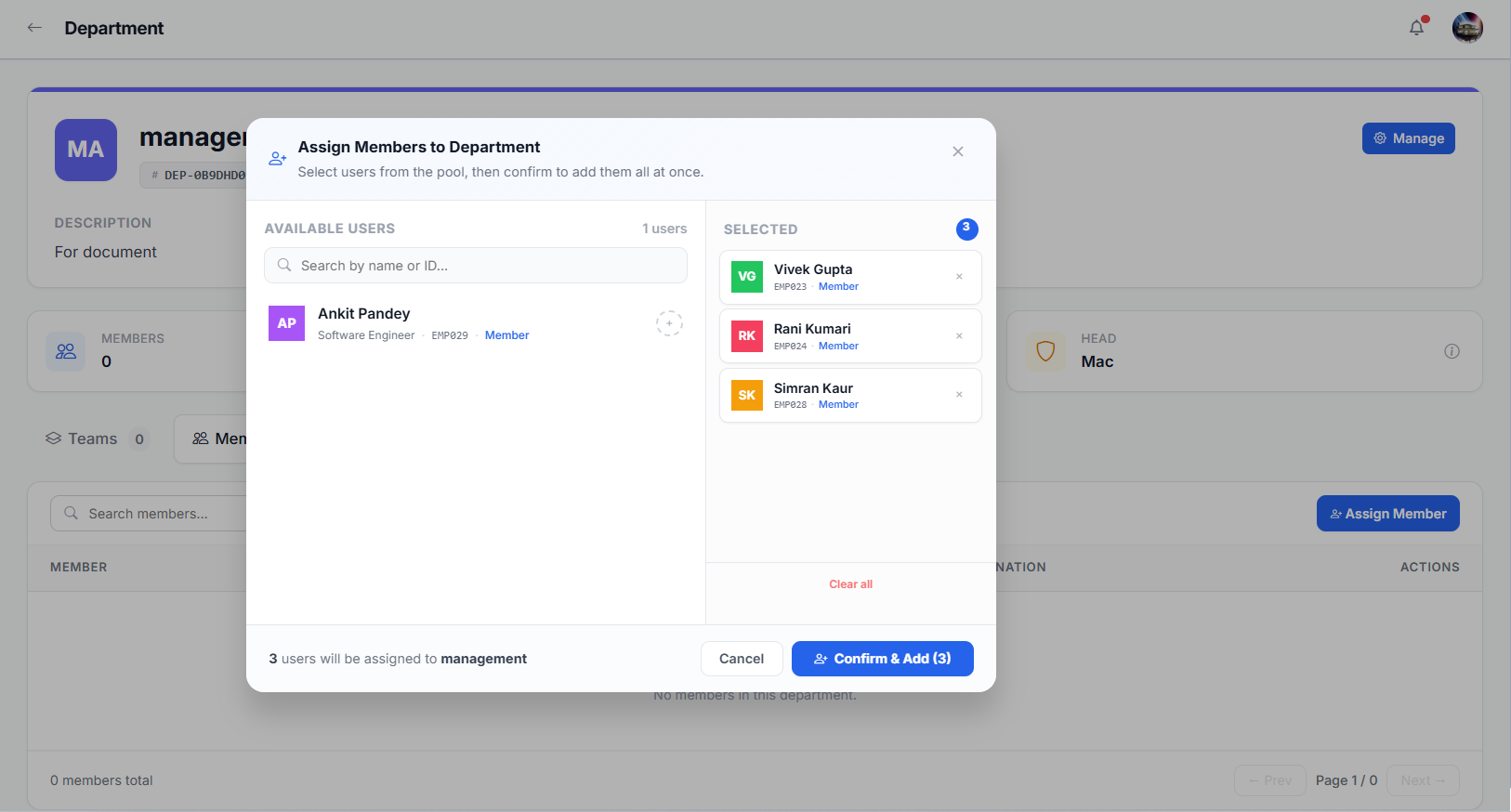
Task: Close the Assign Members dialog
Action: [x=958, y=151]
